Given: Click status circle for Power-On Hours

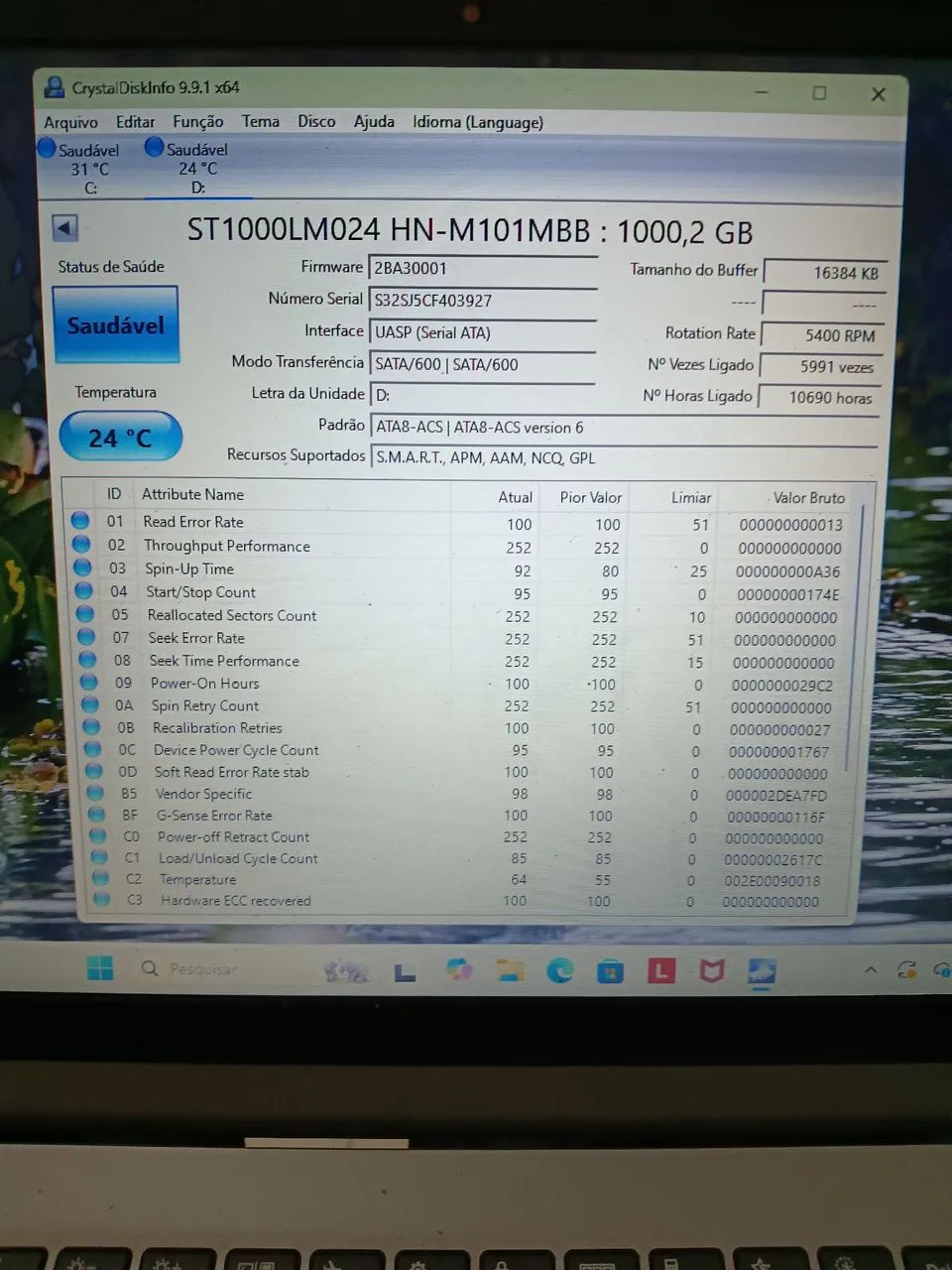Looking at the screenshot, I should click(89, 683).
